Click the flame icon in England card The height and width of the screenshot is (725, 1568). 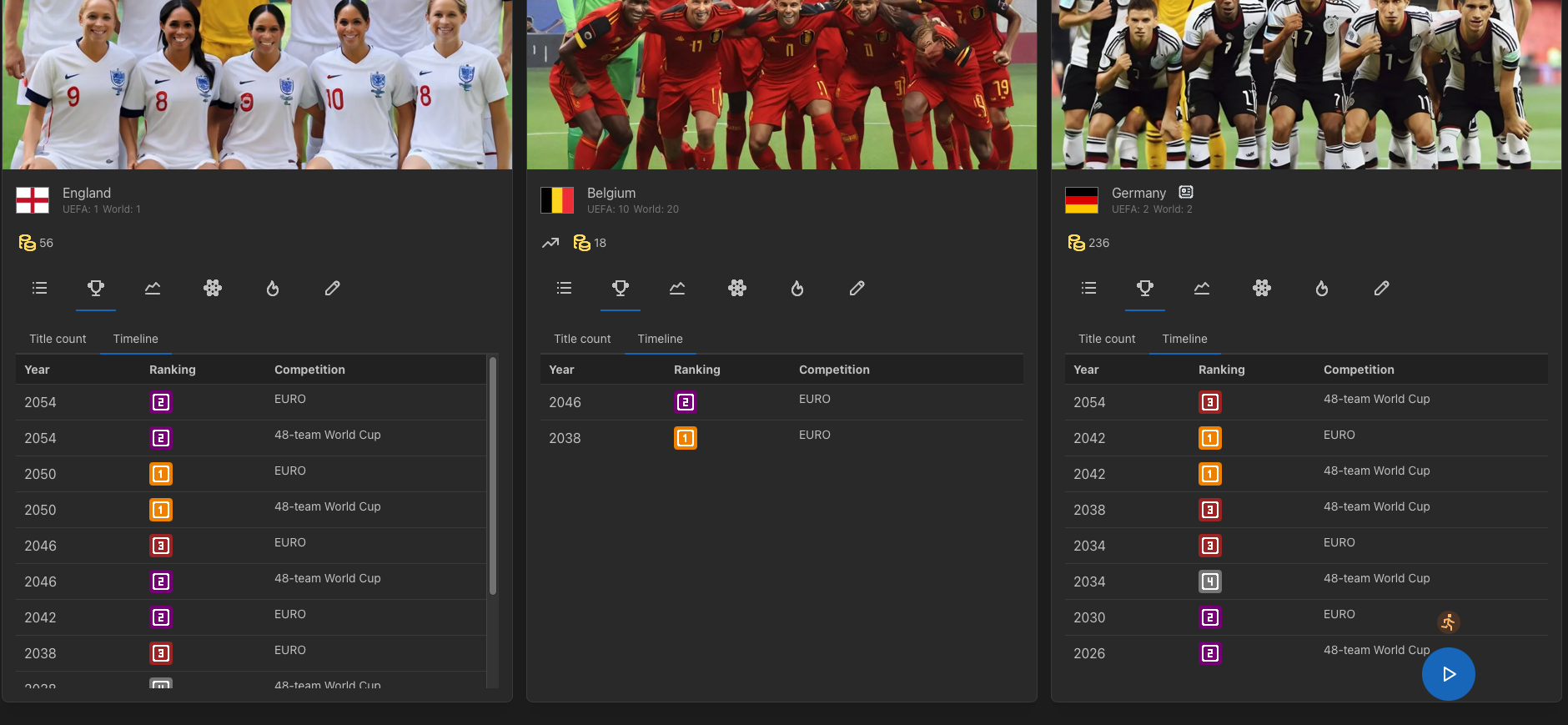click(273, 288)
